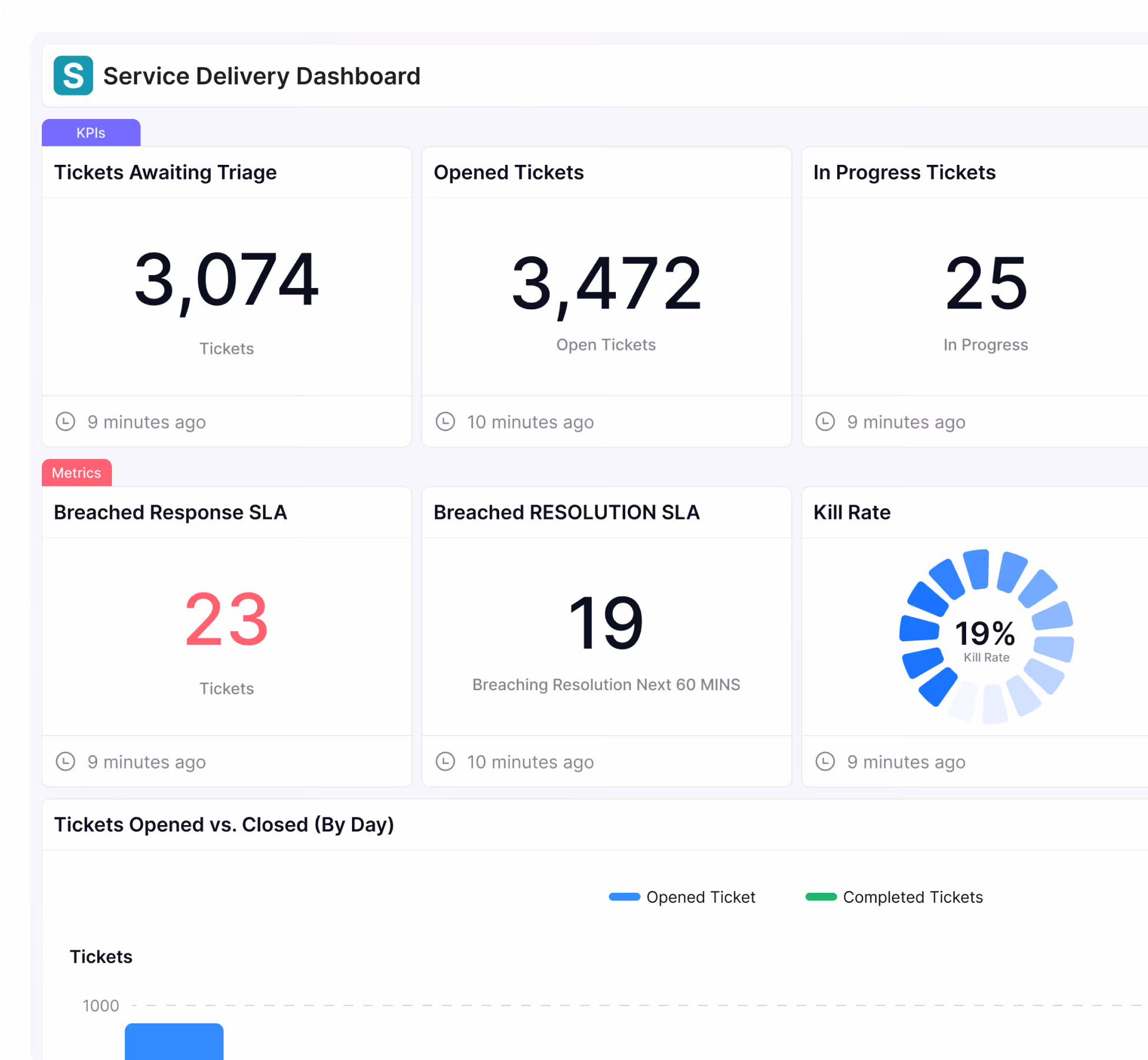The width and height of the screenshot is (1148, 1060).
Task: Click clock icon in Opened Tickets card
Action: point(445,422)
